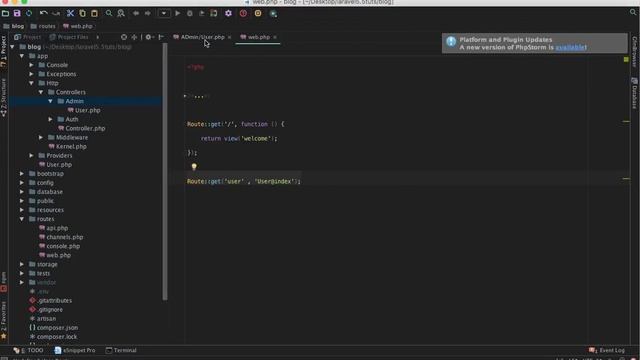The width and height of the screenshot is (640, 360).
Task: Click the Run with Coverage icon
Action: (x=202, y=13)
